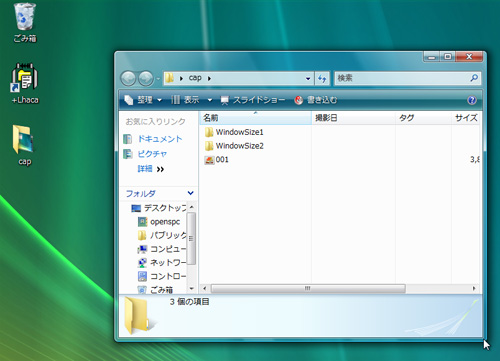The width and height of the screenshot is (500, 361).
Task: Sort by the タグ column header
Action: [423, 118]
